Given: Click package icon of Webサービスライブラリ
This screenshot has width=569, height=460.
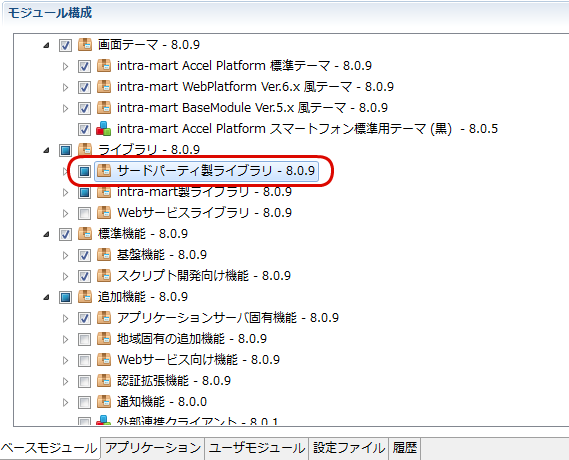Looking at the screenshot, I should click(104, 213).
